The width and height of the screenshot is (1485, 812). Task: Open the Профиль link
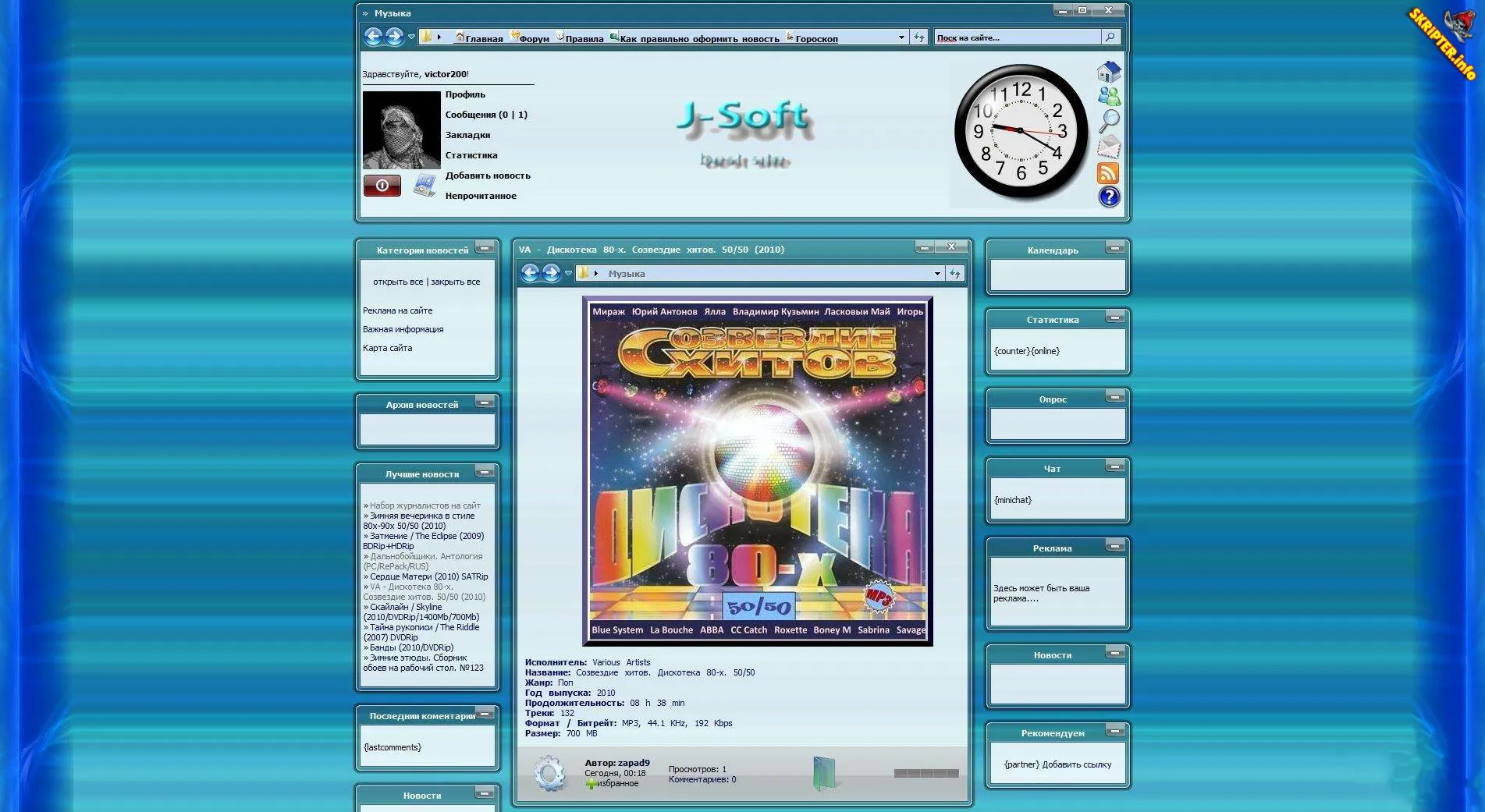[465, 94]
